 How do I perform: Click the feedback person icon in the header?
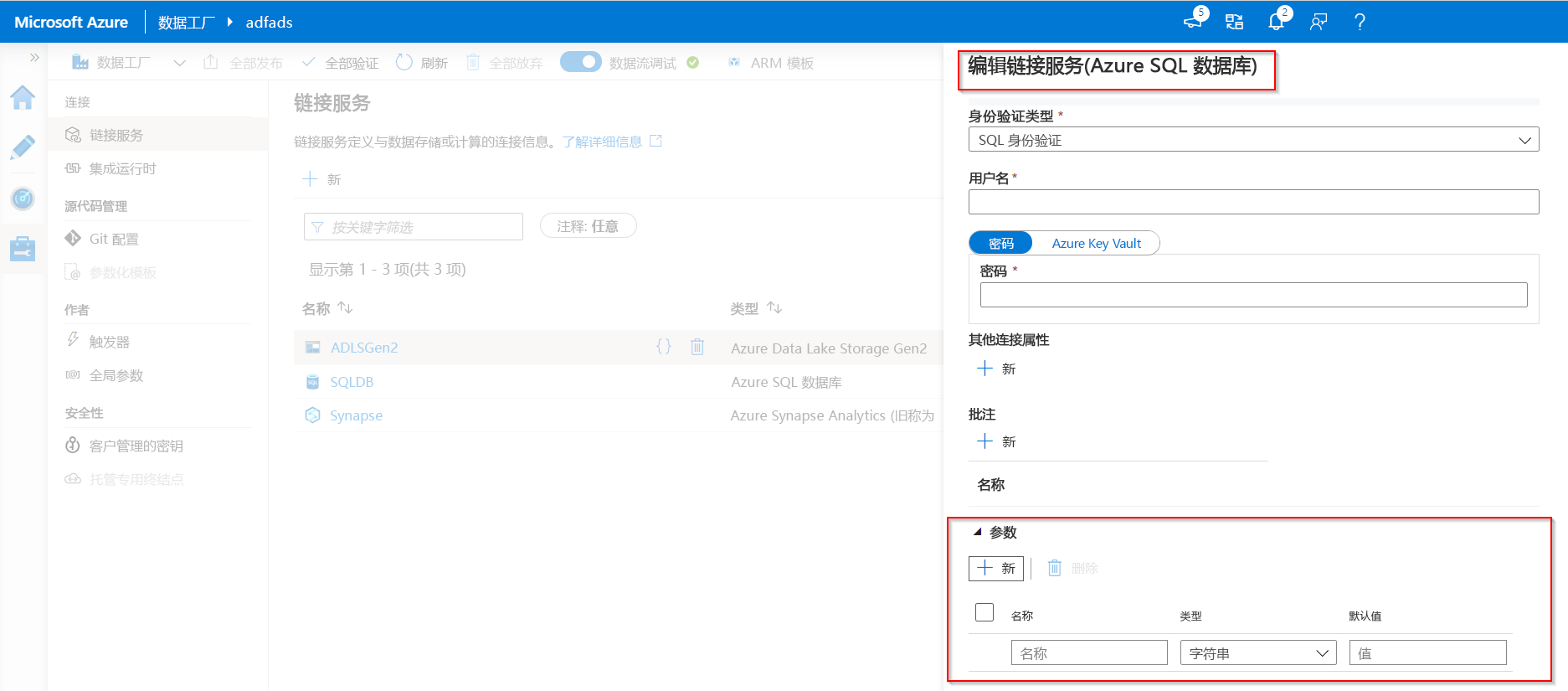[1319, 22]
